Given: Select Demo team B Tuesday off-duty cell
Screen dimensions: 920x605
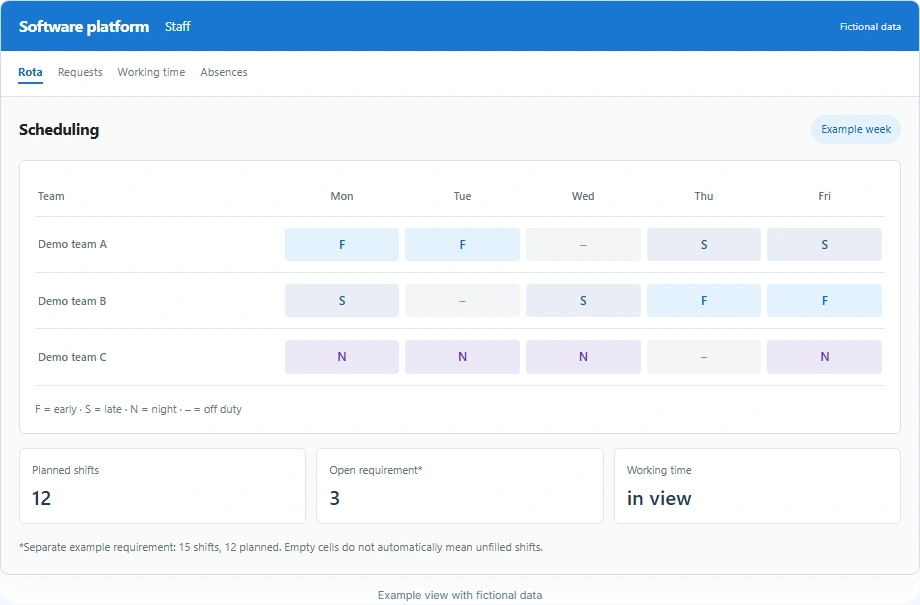Looking at the screenshot, I should pos(462,300).
